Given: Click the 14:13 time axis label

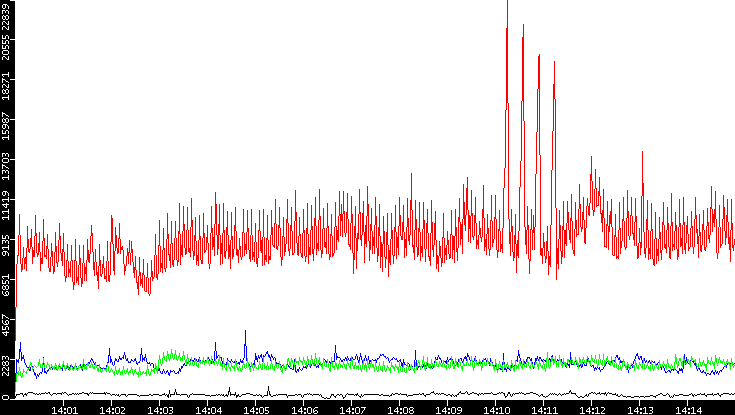Looking at the screenshot, I should coord(639,410).
